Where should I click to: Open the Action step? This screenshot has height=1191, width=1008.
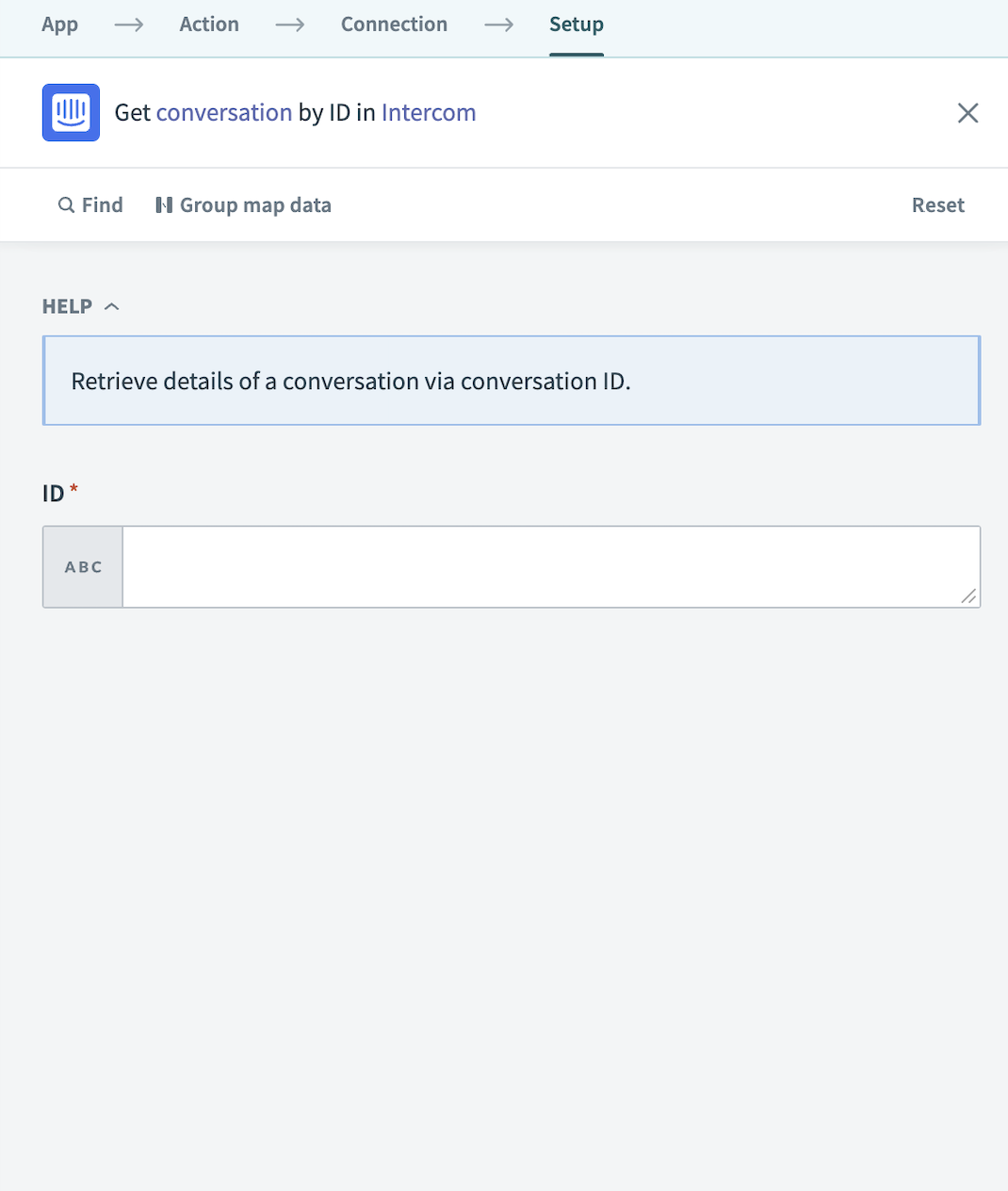tap(208, 24)
